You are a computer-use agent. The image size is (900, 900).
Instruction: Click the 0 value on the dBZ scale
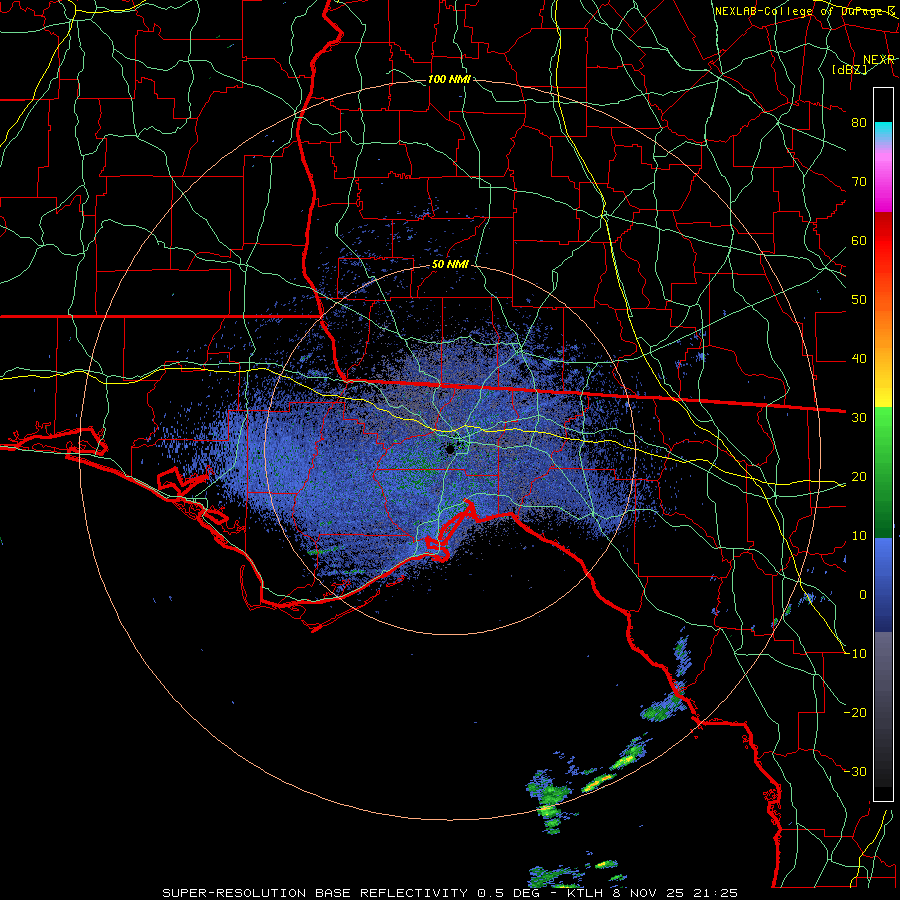863,595
